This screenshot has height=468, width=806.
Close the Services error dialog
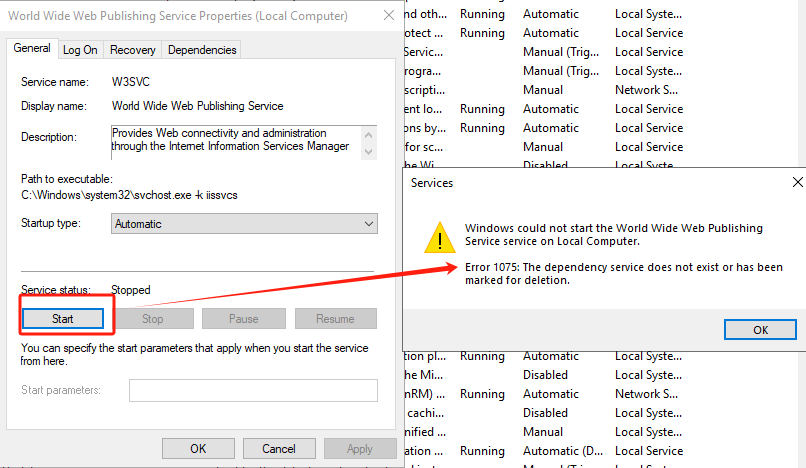(x=797, y=182)
